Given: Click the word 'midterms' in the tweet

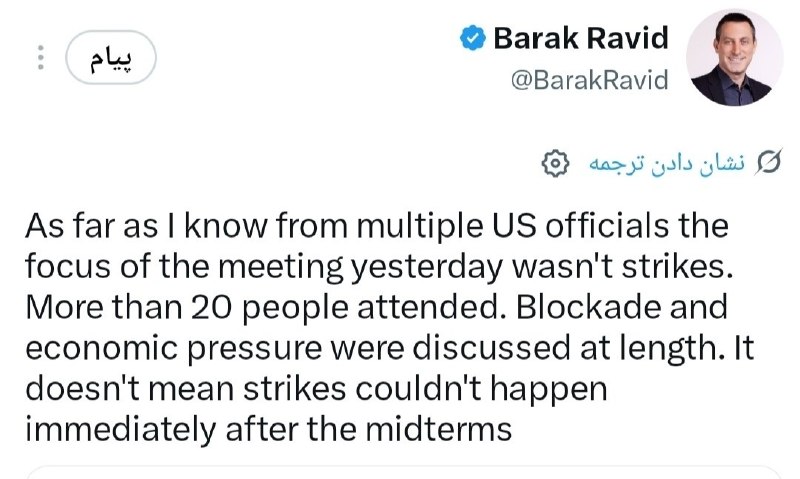Looking at the screenshot, I should 439,430.
